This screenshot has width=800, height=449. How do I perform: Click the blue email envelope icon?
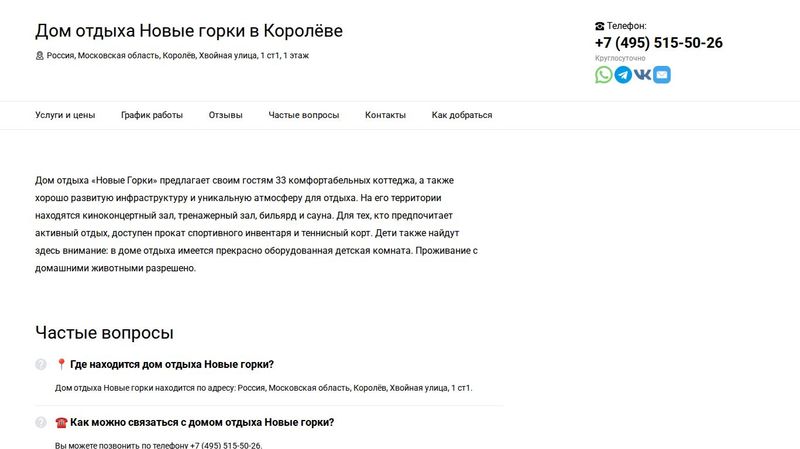click(x=662, y=75)
